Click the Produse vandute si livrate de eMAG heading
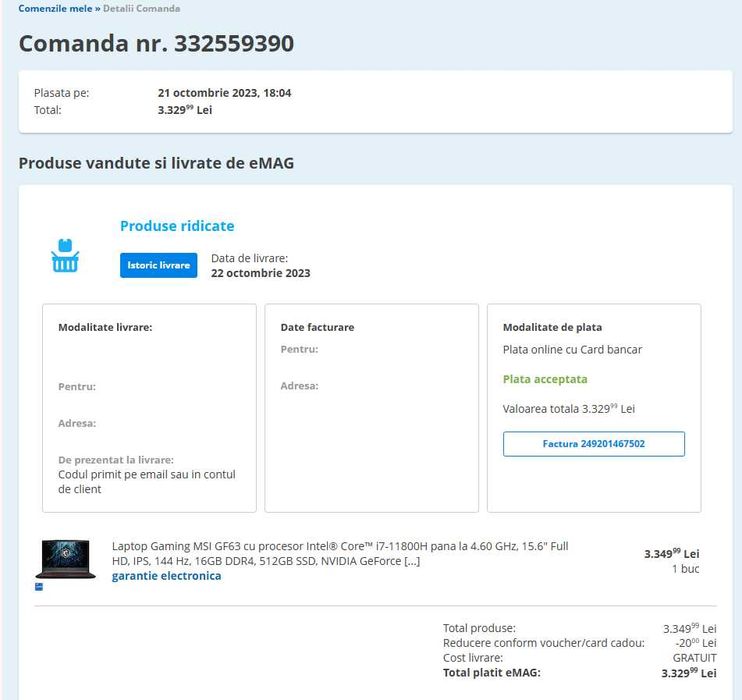Screen dimensions: 742x700 [156, 163]
